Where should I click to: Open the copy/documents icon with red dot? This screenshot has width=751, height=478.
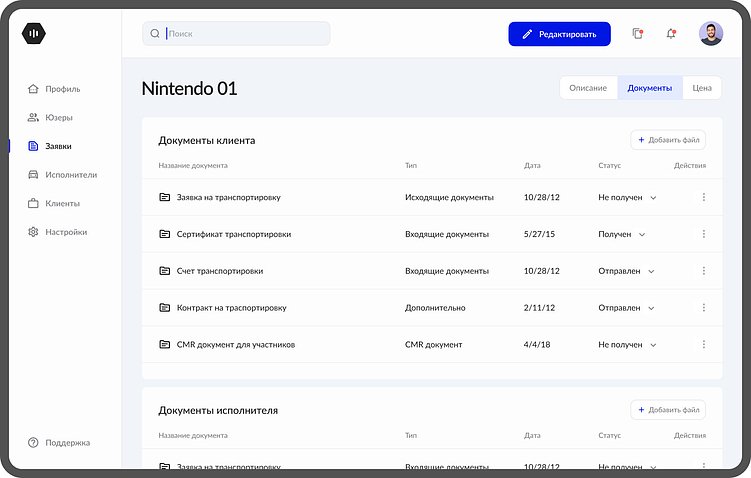pyautogui.click(x=637, y=34)
